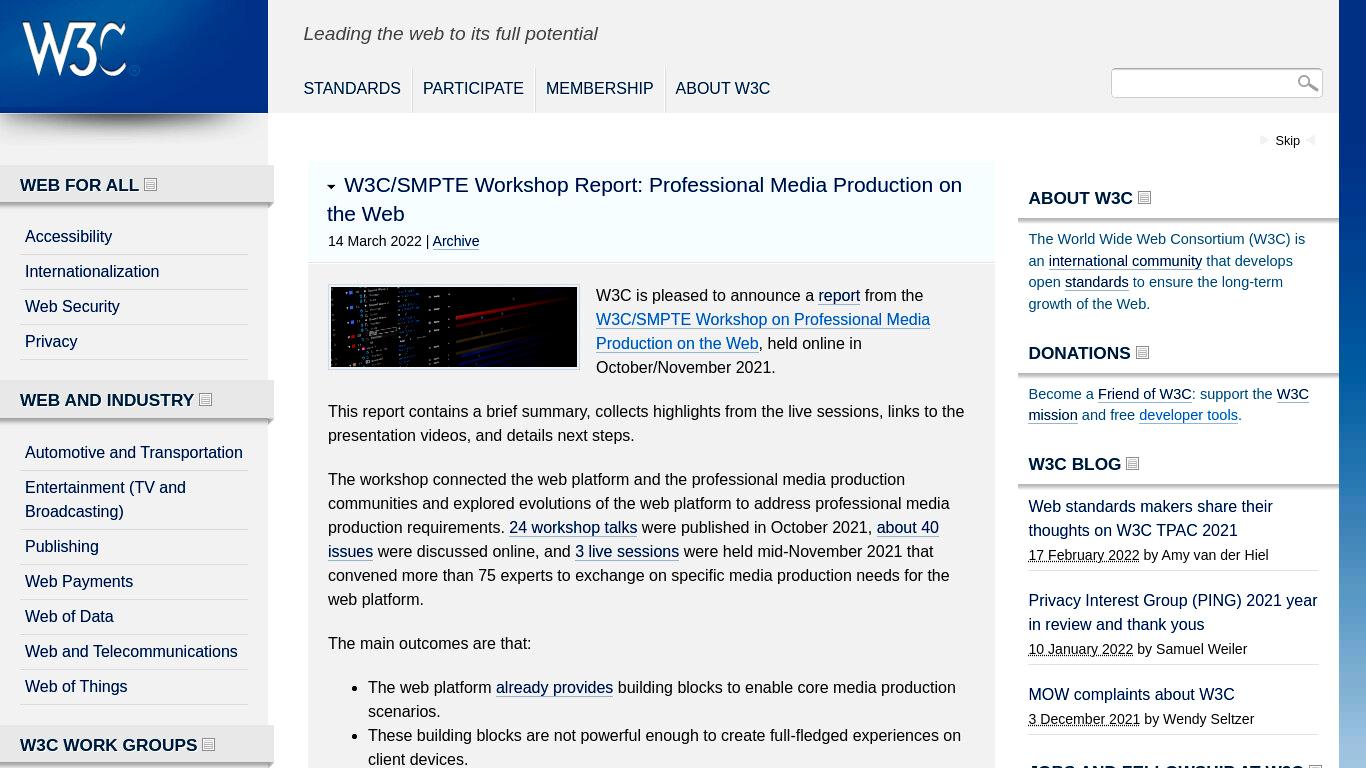Click the WEB AND INDUSTRY heading

click(x=107, y=400)
